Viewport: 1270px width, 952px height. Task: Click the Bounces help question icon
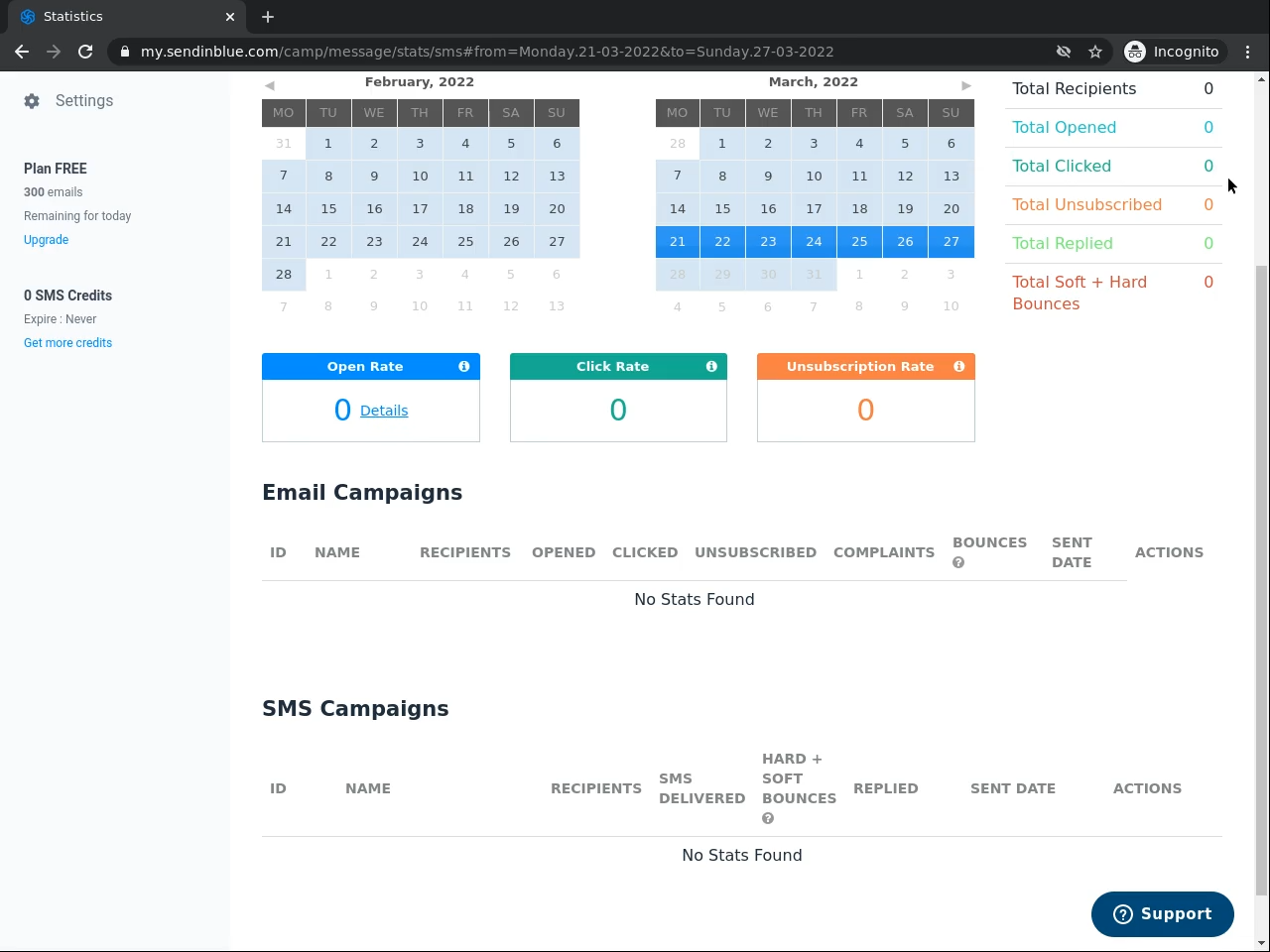tap(958, 563)
